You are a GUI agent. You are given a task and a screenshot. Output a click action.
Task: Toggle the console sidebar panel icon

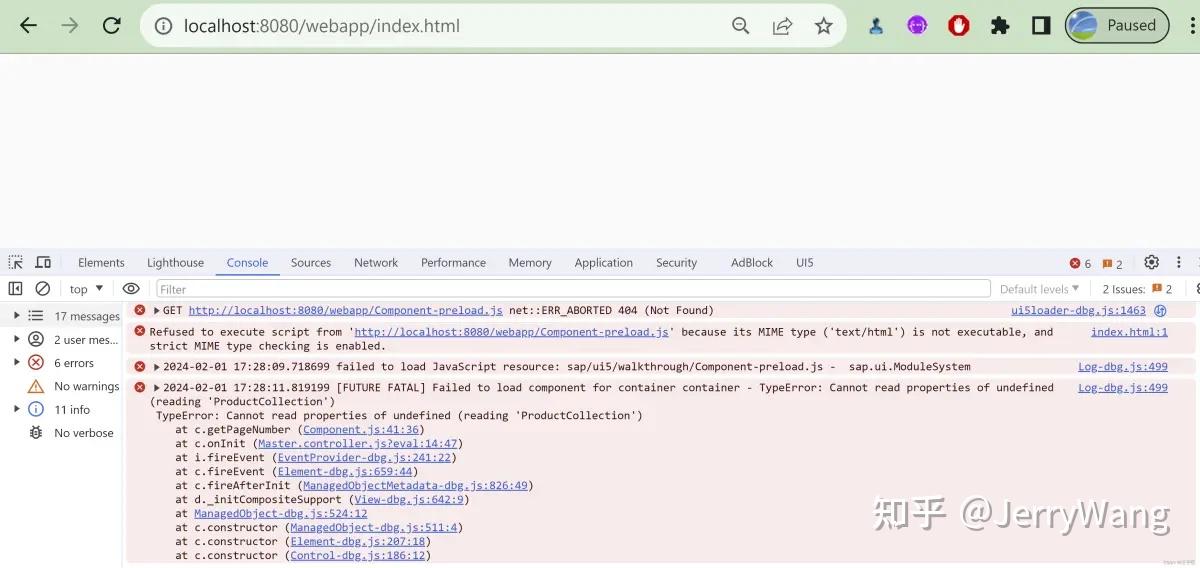point(15,288)
